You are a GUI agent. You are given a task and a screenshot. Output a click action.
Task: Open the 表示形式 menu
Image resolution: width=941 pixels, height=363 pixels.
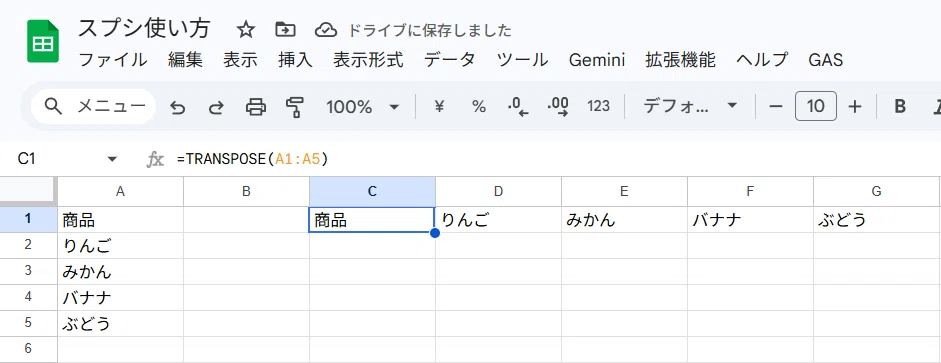tap(368, 60)
